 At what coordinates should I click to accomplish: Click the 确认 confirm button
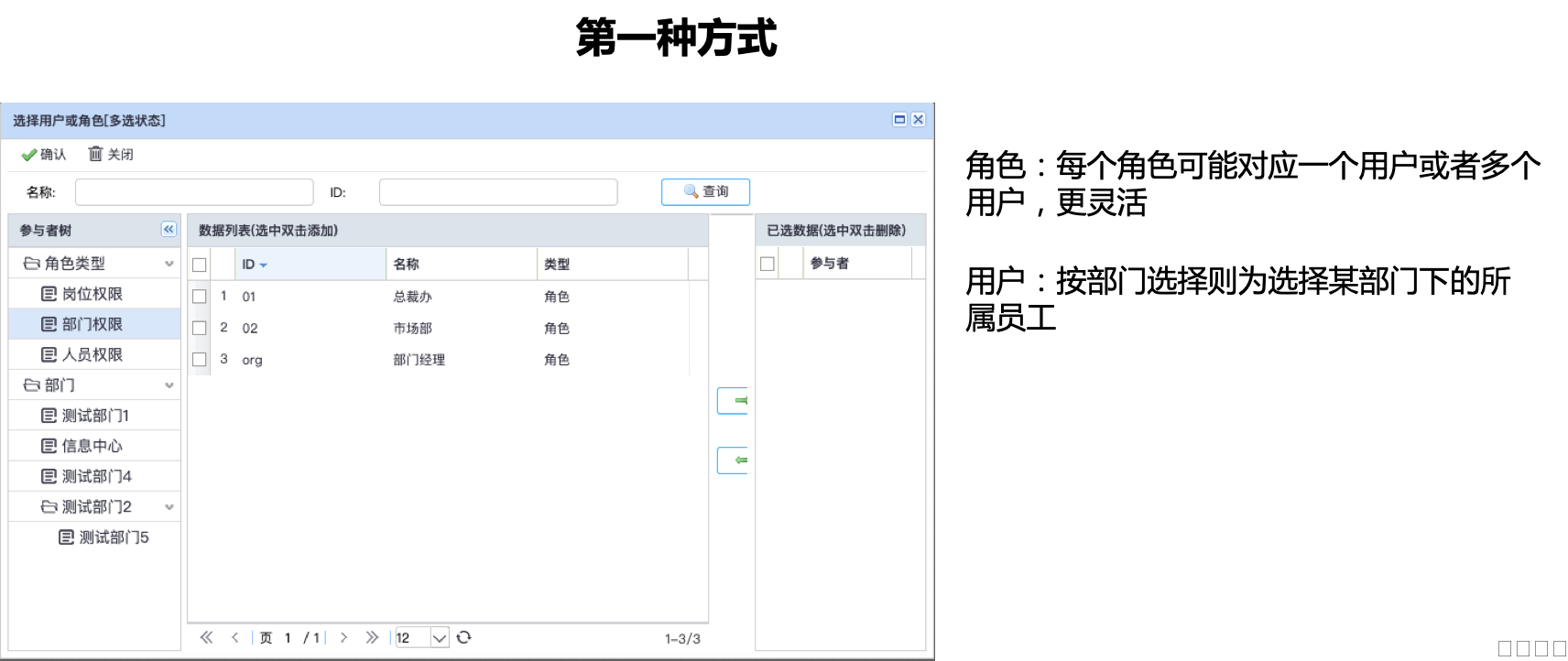coord(44,155)
